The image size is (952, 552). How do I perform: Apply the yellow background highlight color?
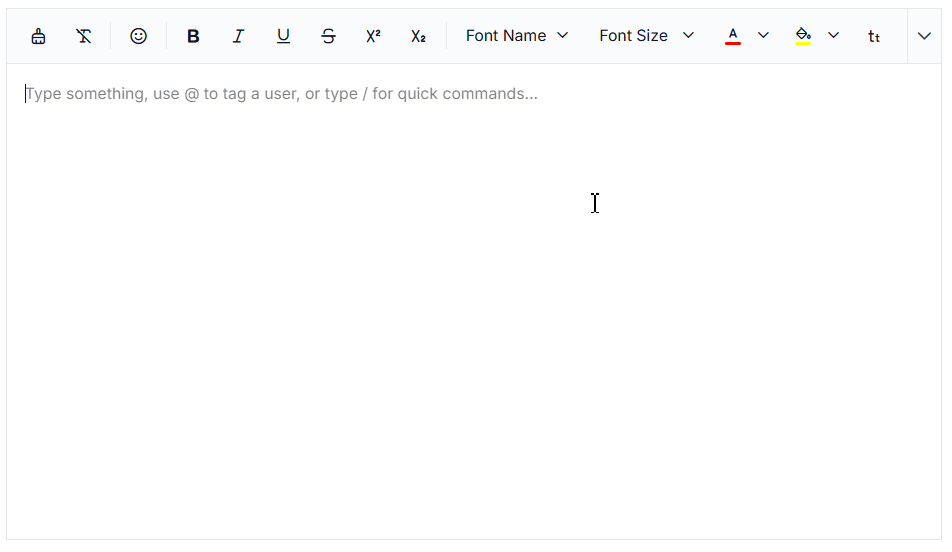[803, 36]
